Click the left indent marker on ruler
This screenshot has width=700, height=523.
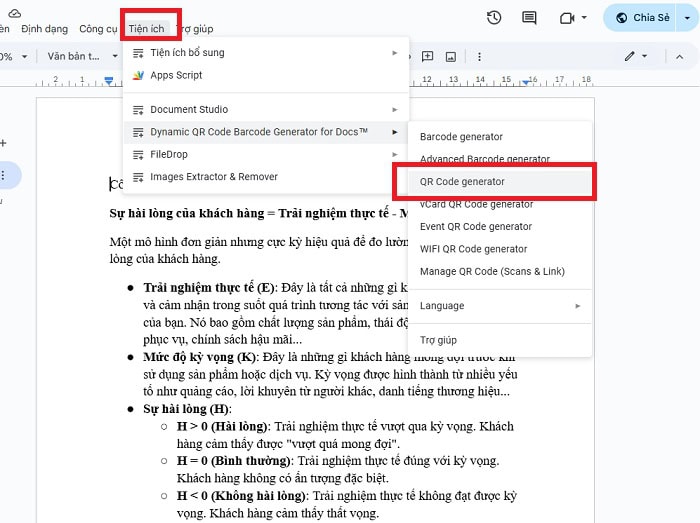point(109,81)
